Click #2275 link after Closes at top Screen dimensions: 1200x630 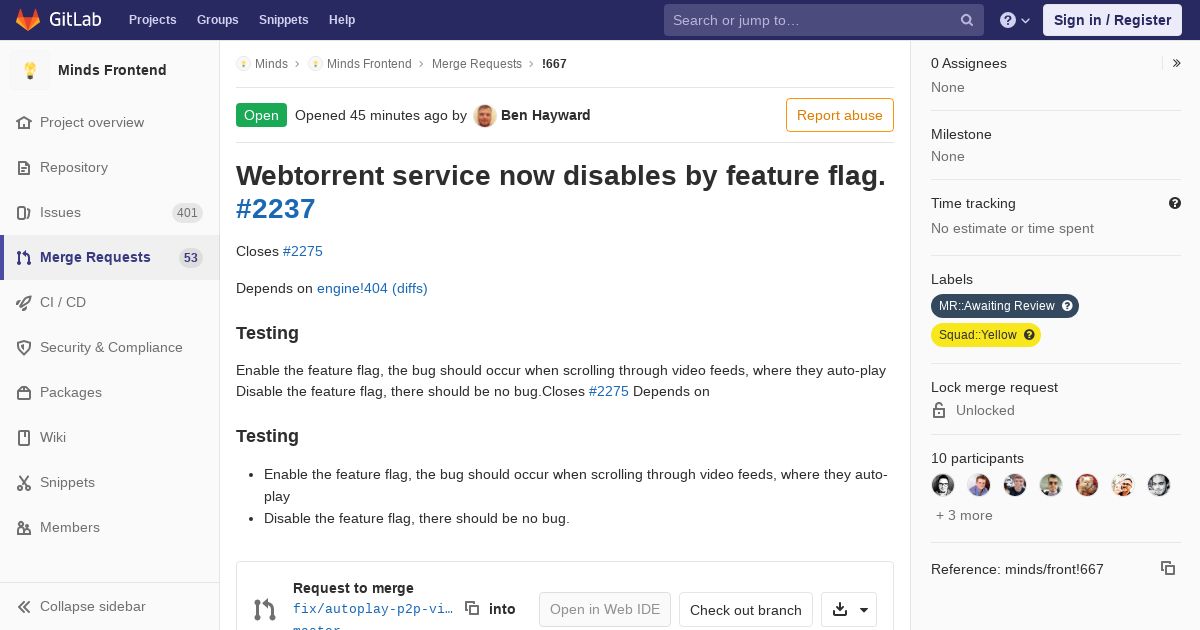coord(303,251)
